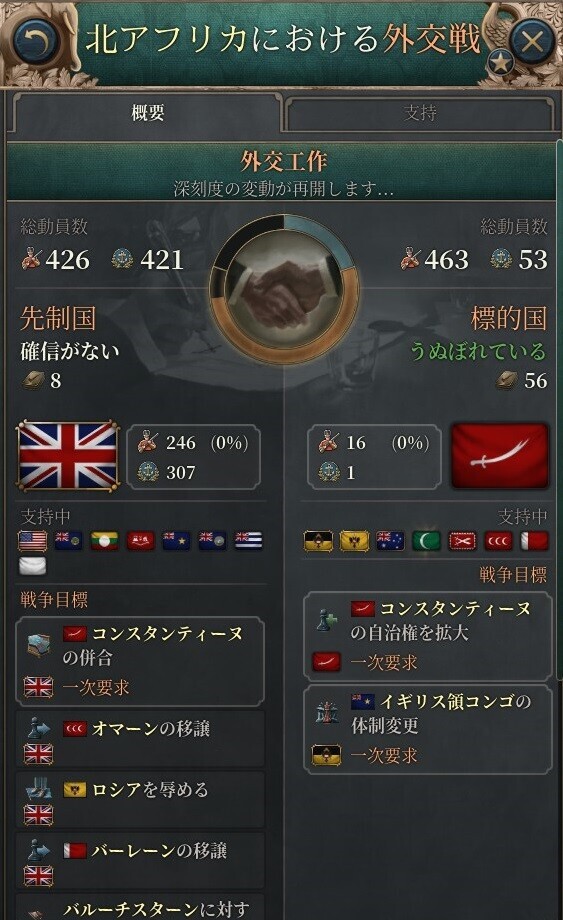Click the white blank supporter flag

click(x=33, y=566)
